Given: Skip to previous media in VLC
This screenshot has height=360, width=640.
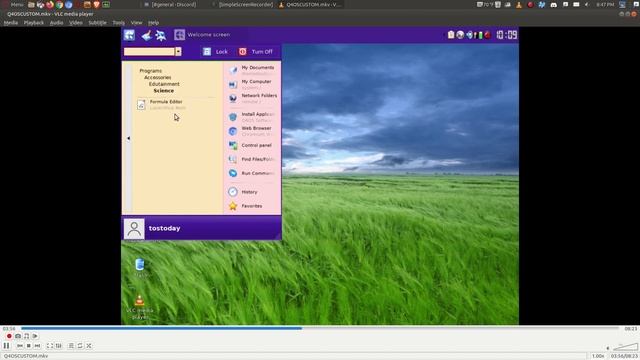Looking at the screenshot, I should [x=20, y=346].
